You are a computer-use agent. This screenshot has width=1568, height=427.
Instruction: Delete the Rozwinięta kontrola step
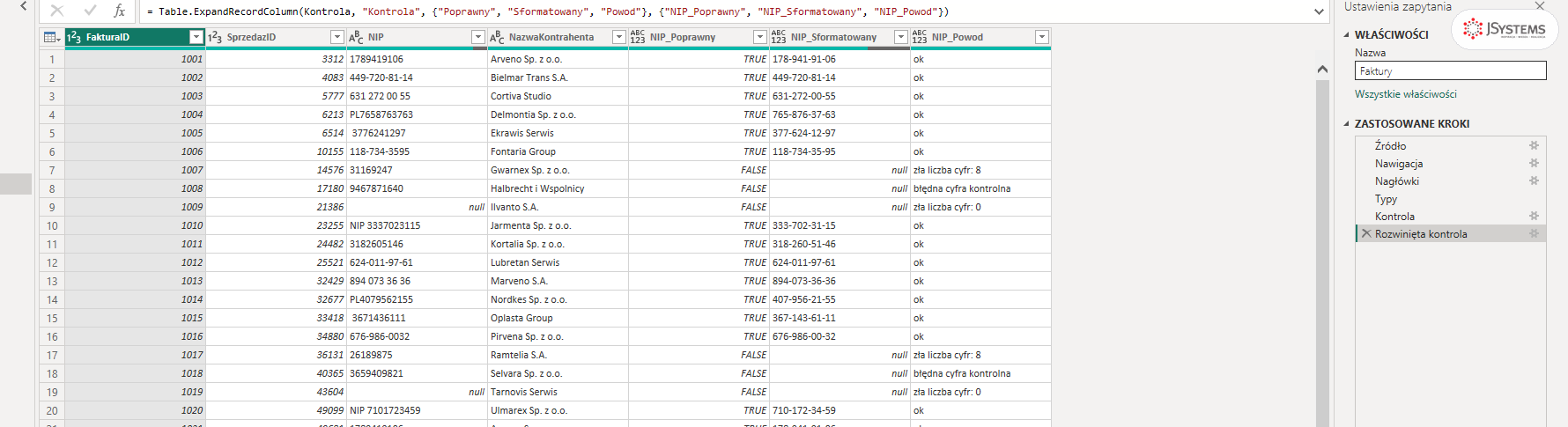(1366, 233)
